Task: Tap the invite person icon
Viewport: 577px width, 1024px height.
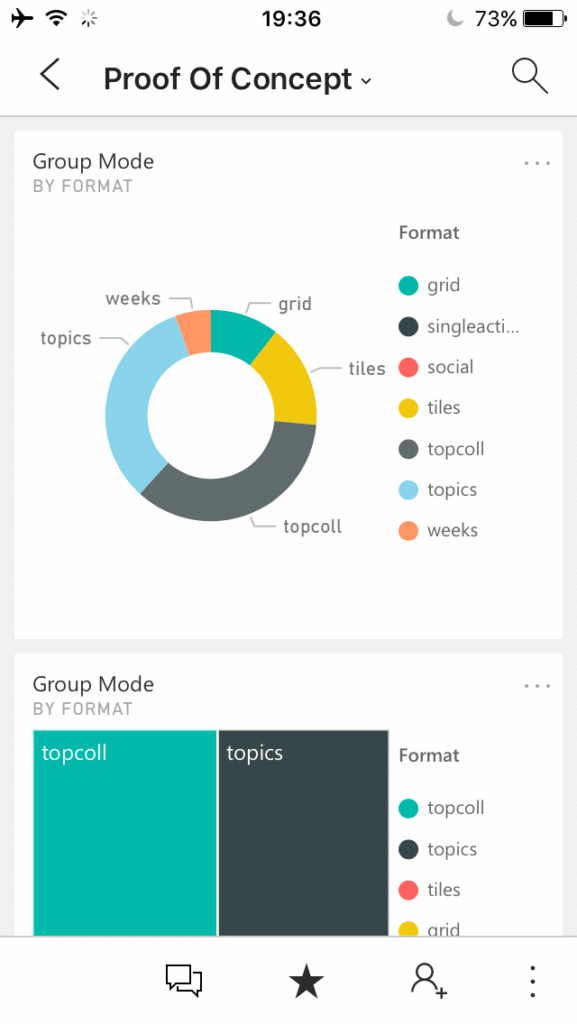Action: point(429,980)
